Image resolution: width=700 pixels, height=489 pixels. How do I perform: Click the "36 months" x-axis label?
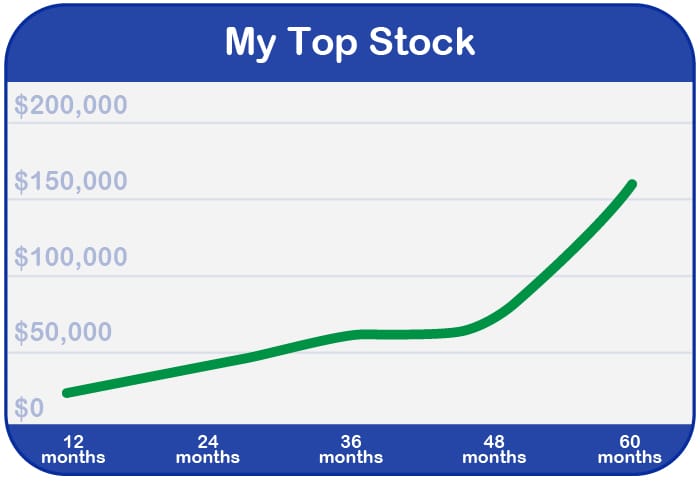[350, 449]
